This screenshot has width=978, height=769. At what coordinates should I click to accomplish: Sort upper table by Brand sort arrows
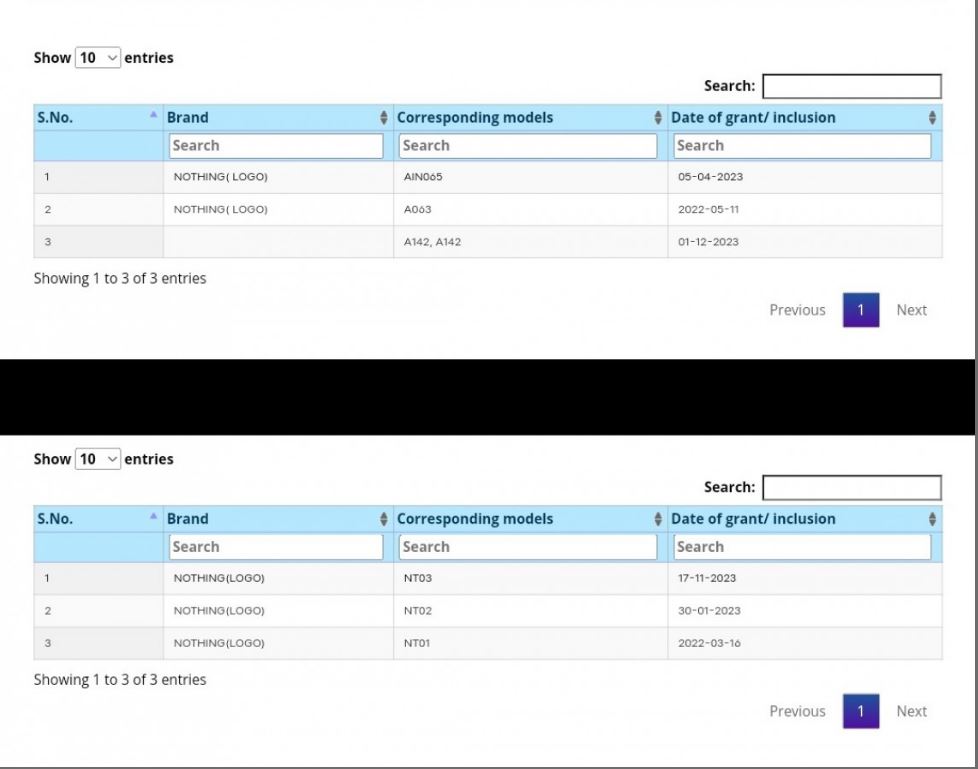384,117
